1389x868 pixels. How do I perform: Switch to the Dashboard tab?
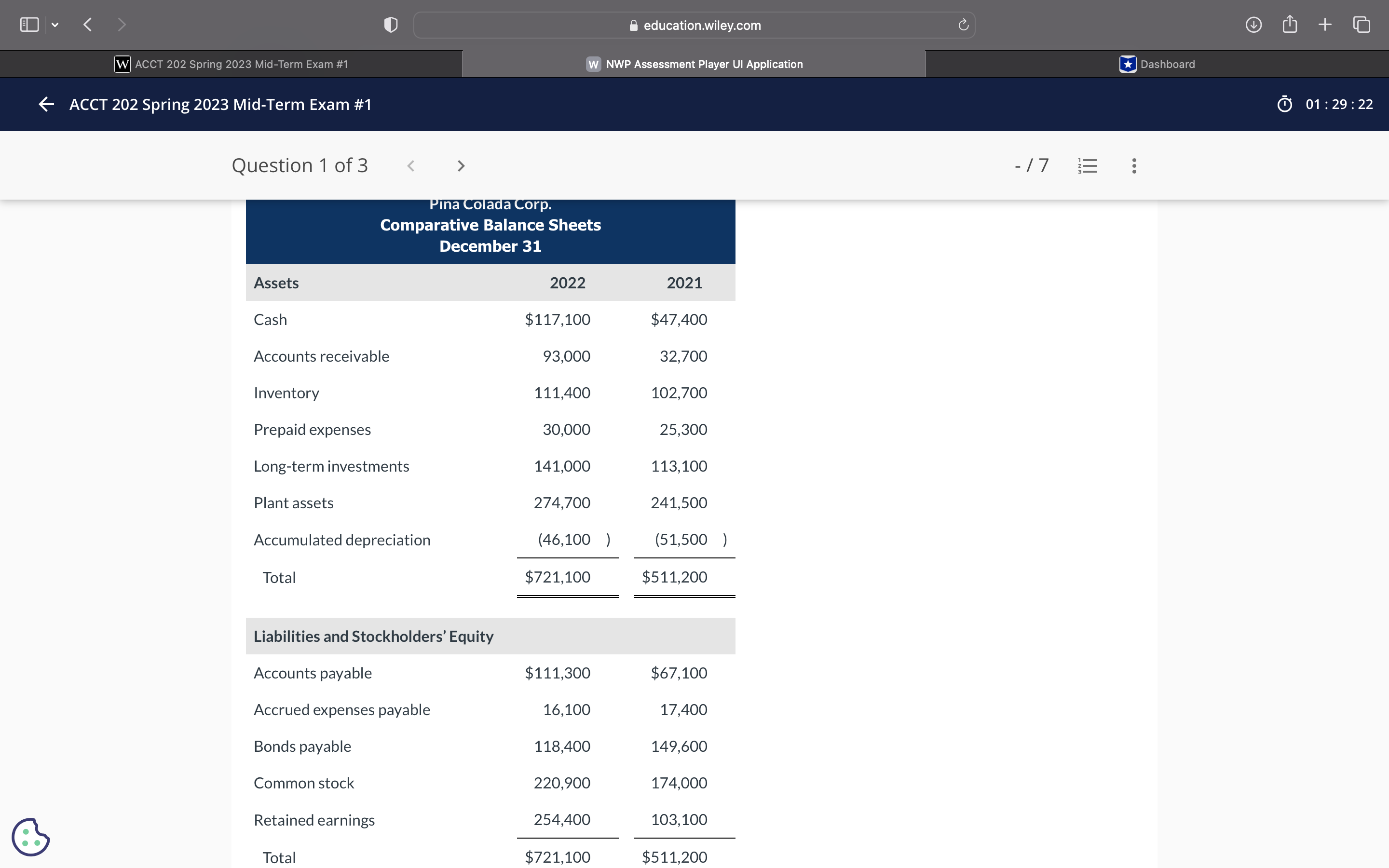(1157, 64)
